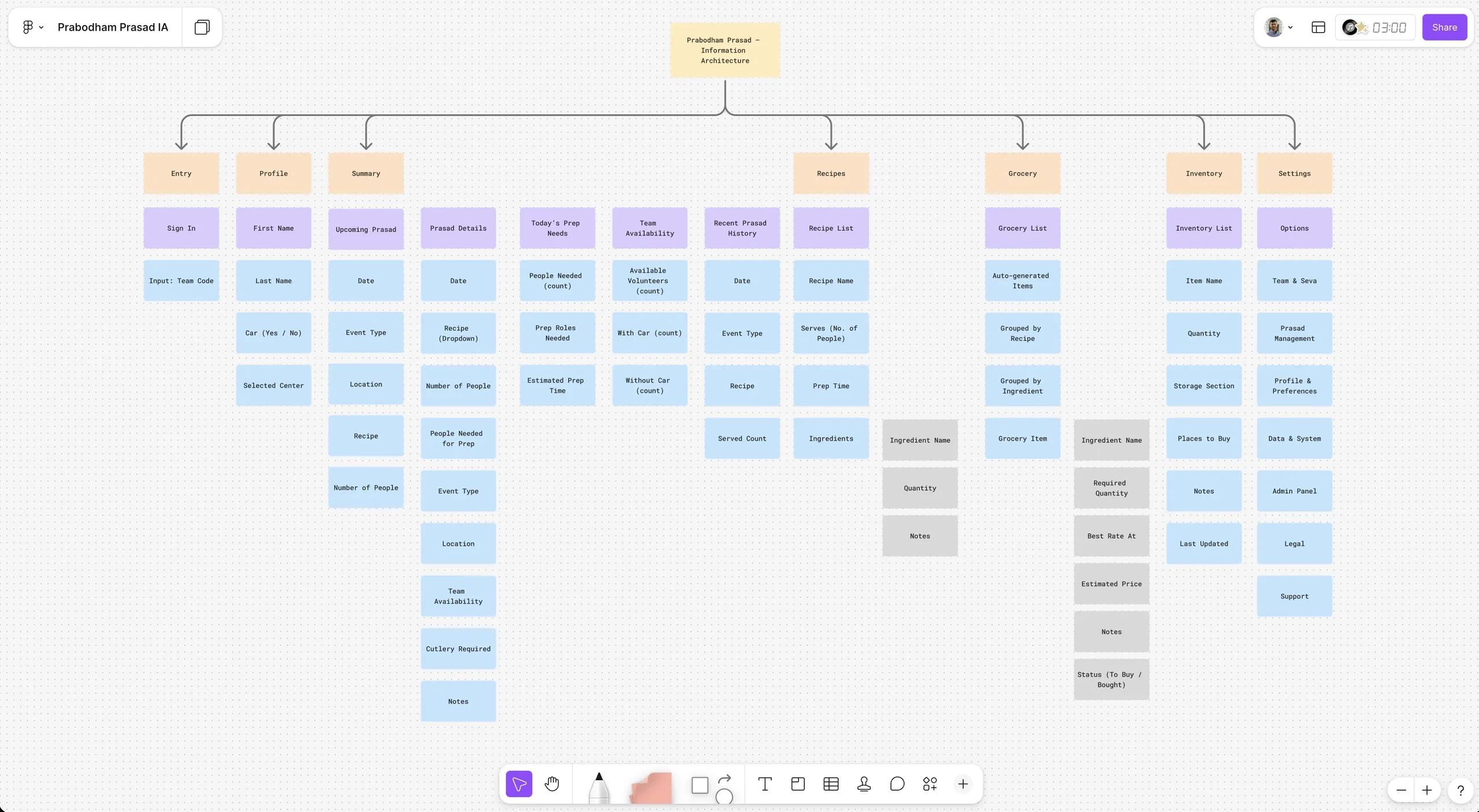Start the 03:00 countdown timer
The height and width of the screenshot is (812, 1479).
pos(1390,27)
